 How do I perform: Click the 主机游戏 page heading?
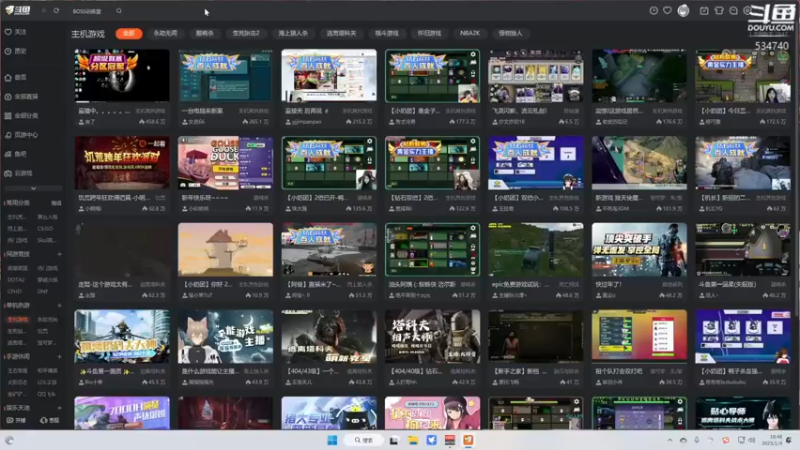88,34
